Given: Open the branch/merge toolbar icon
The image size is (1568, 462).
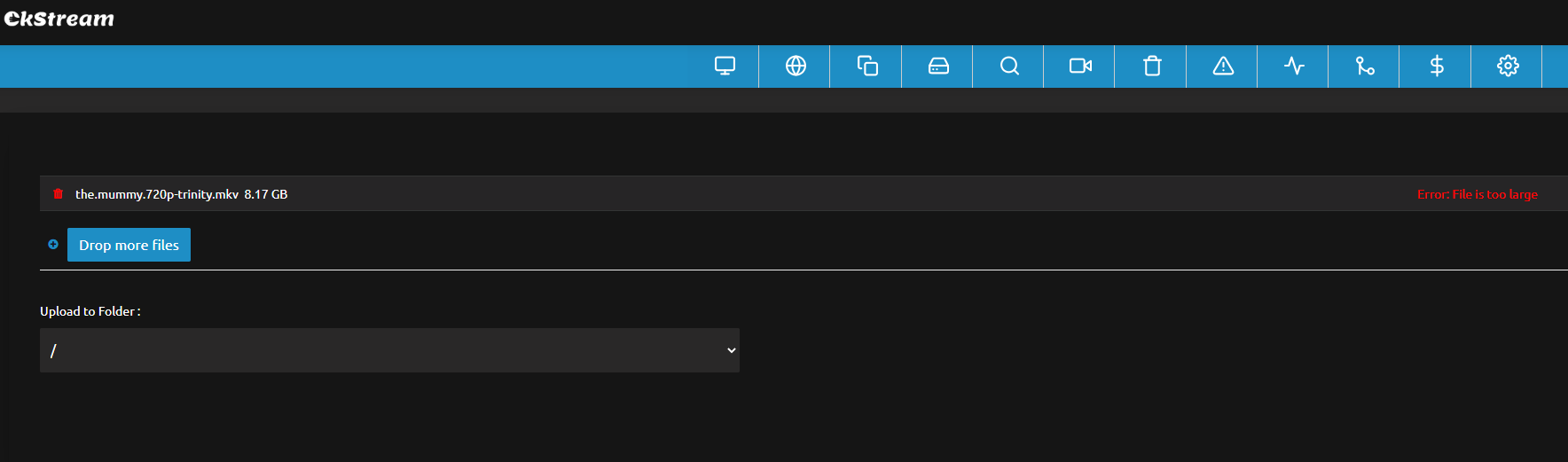Looking at the screenshot, I should 1365,67.
